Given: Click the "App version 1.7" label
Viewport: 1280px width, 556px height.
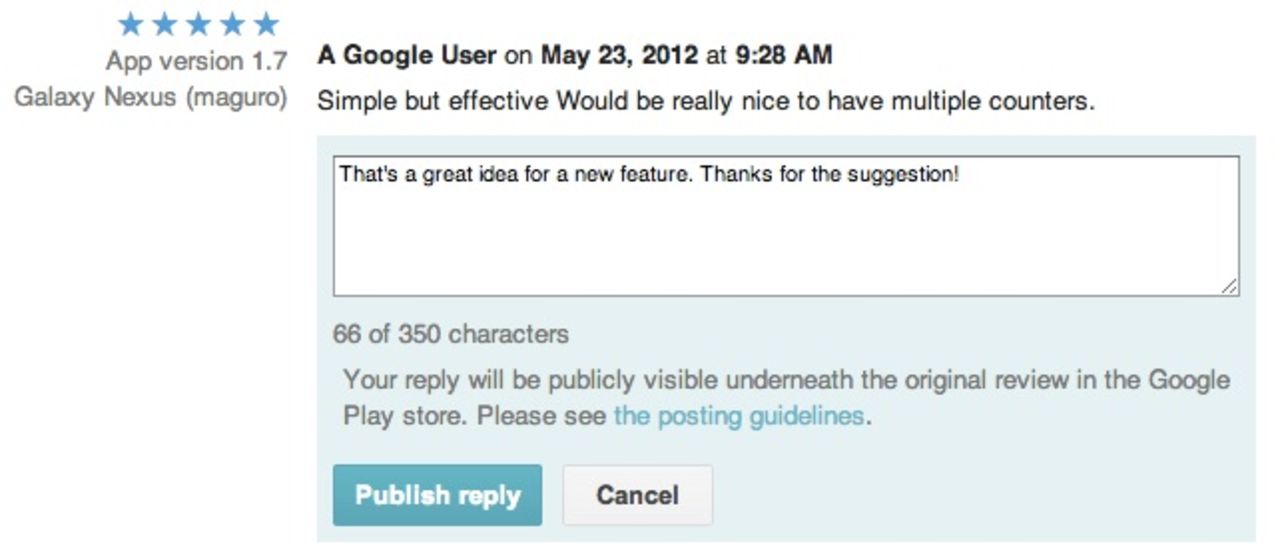Looking at the screenshot, I should pos(197,61).
